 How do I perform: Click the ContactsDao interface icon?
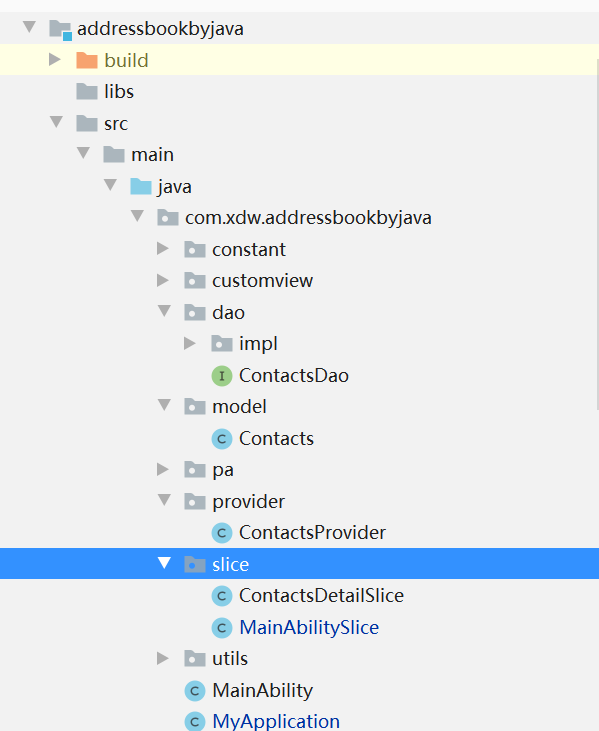pyautogui.click(x=222, y=376)
